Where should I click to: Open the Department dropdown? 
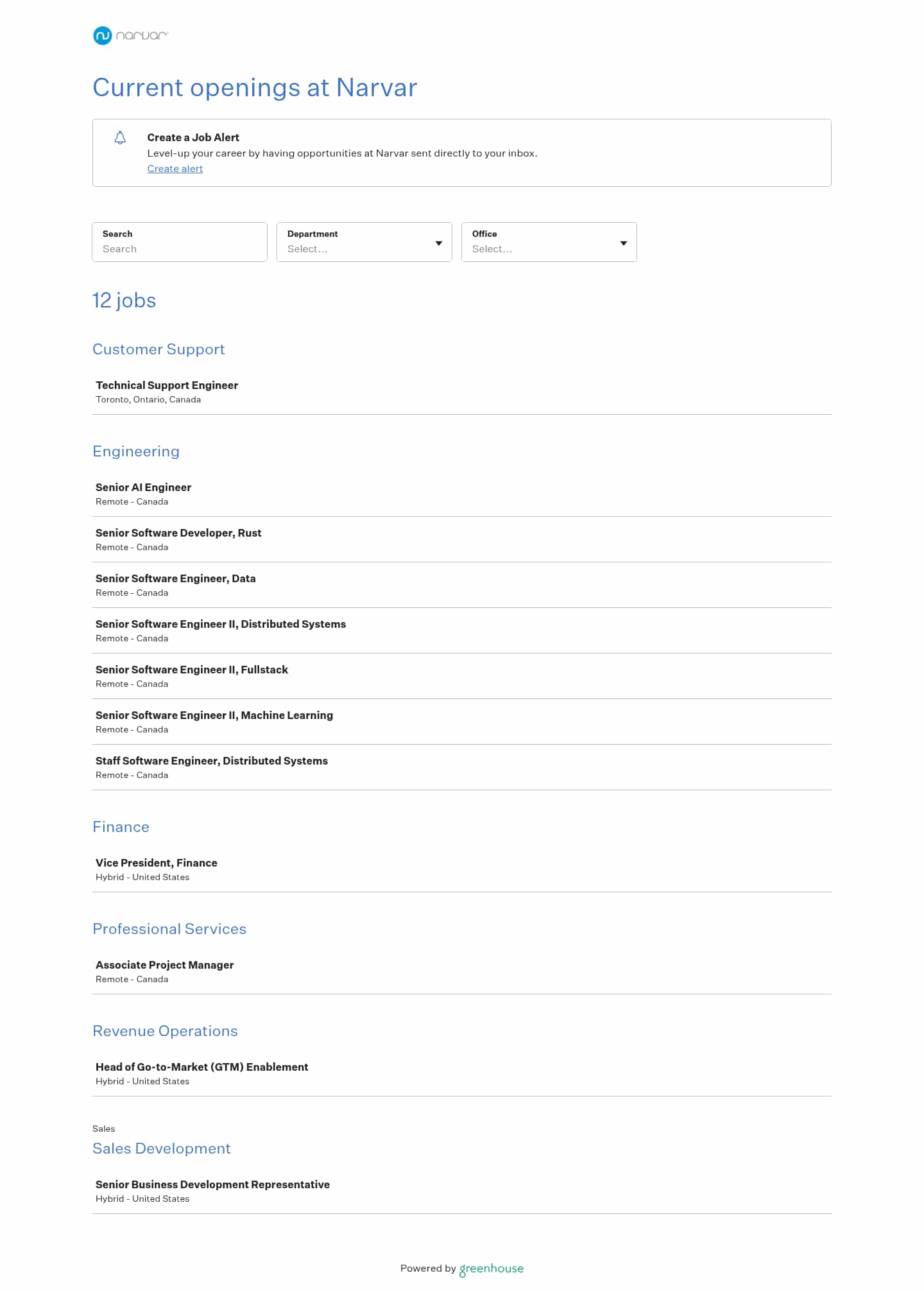pyautogui.click(x=364, y=242)
